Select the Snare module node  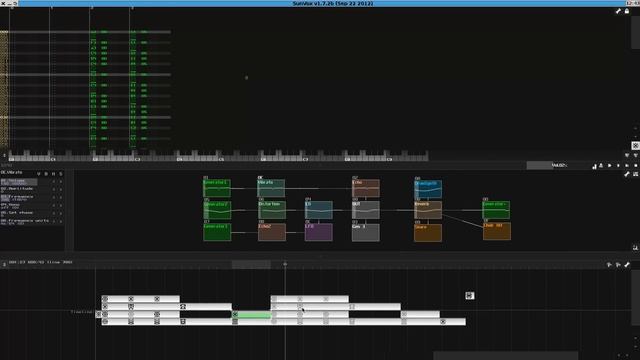(428, 233)
